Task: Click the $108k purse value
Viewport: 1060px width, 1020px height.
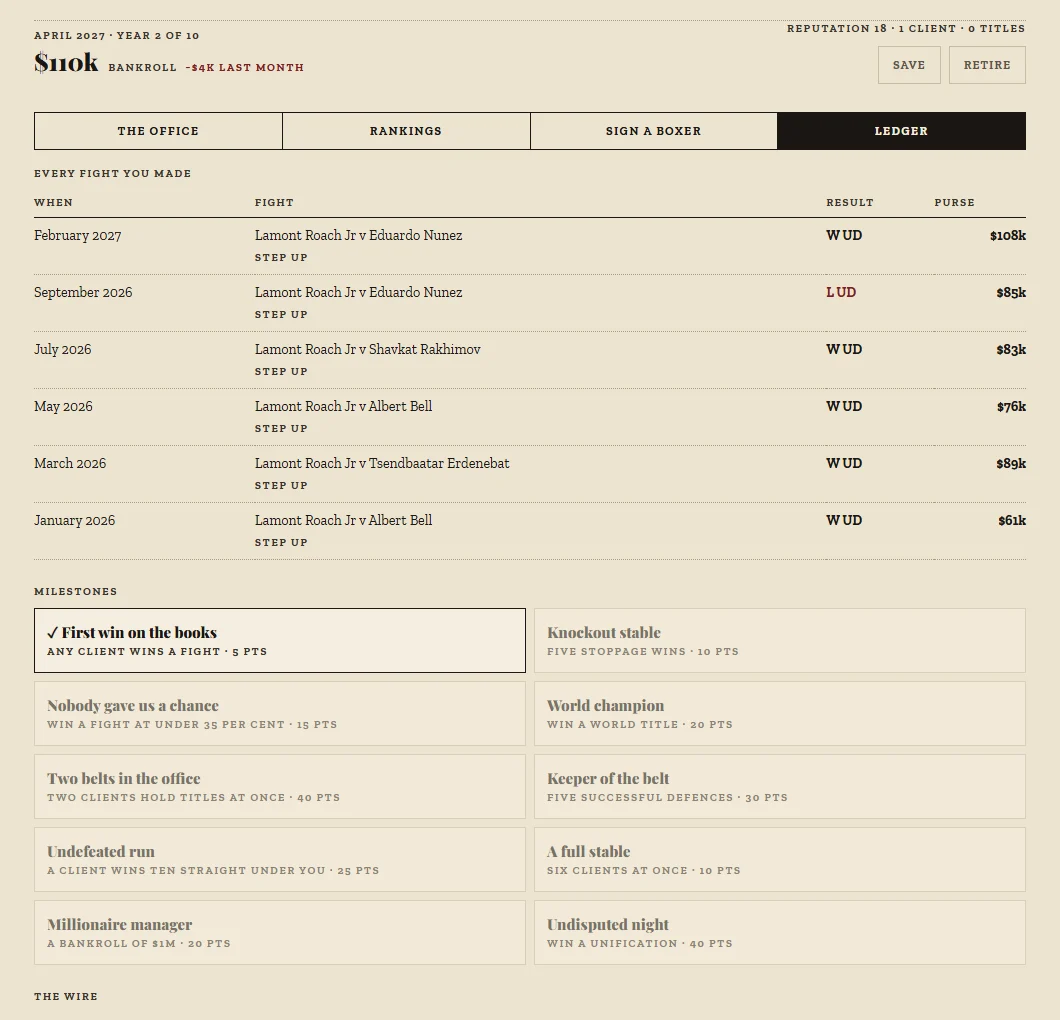Action: (x=1008, y=235)
